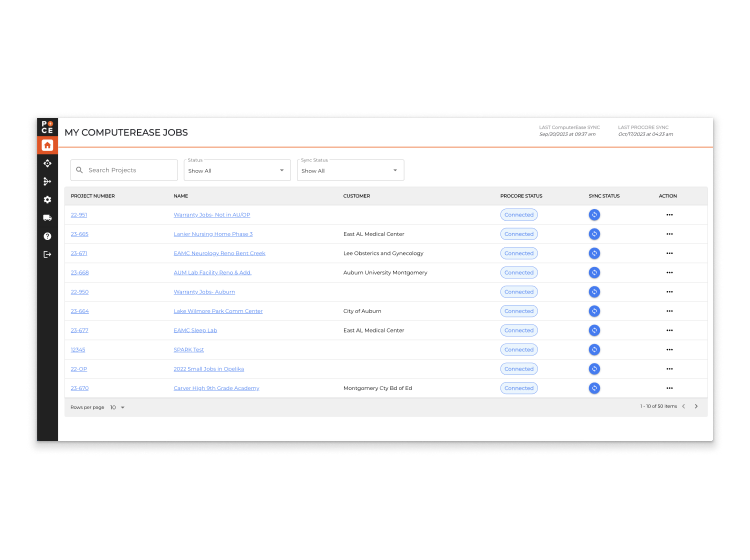Open action menu for EAMC Neurology Reno Bent Creek

click(x=669, y=253)
